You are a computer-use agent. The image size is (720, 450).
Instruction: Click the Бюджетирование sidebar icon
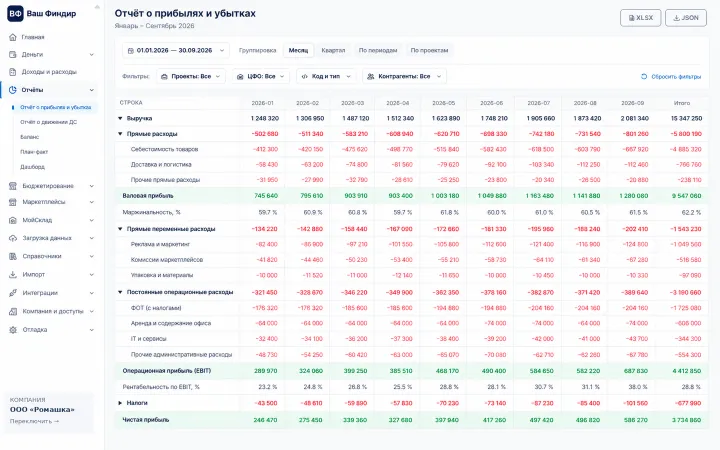[13, 186]
